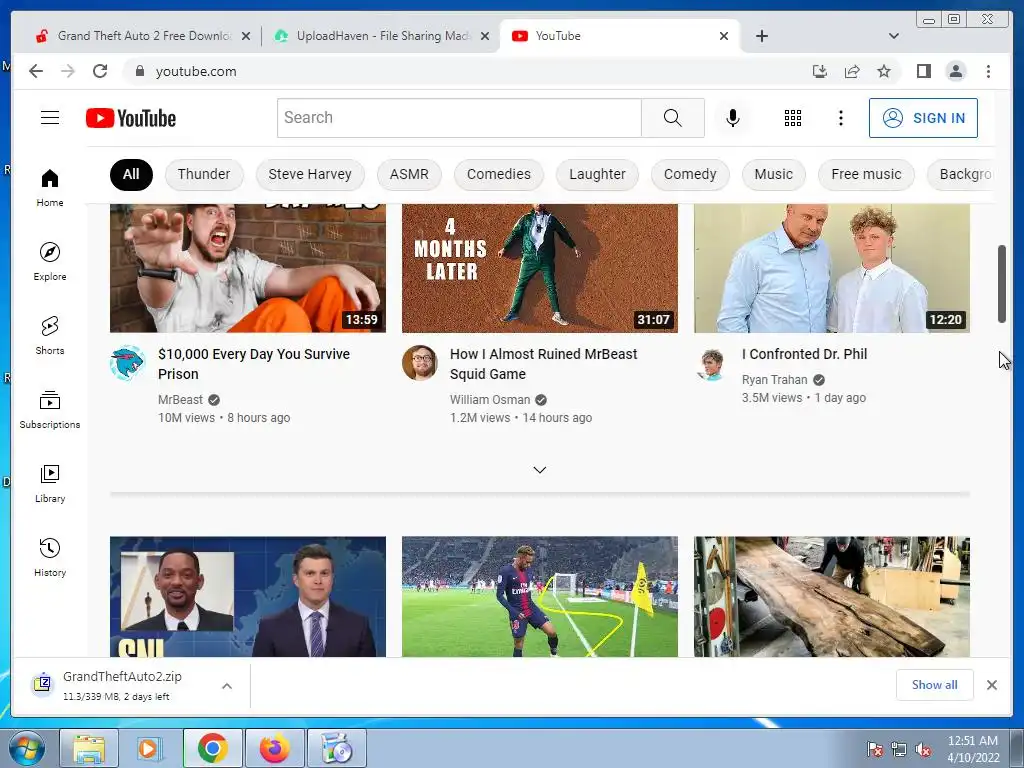The image size is (1024, 768).
Task: Click the YouTube search input field
Action: tap(459, 118)
